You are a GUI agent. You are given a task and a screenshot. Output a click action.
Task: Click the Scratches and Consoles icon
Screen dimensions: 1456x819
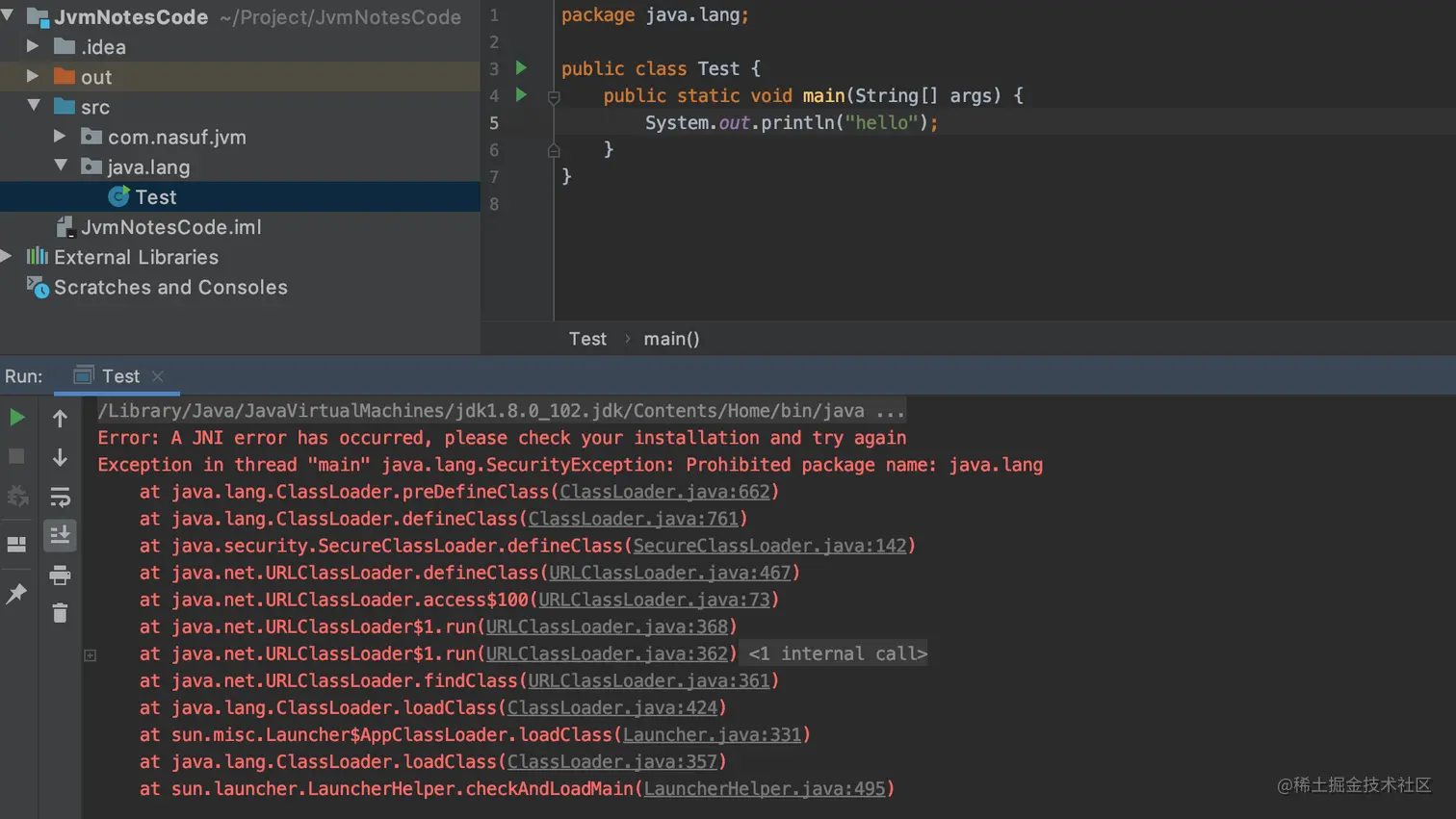pos(38,287)
